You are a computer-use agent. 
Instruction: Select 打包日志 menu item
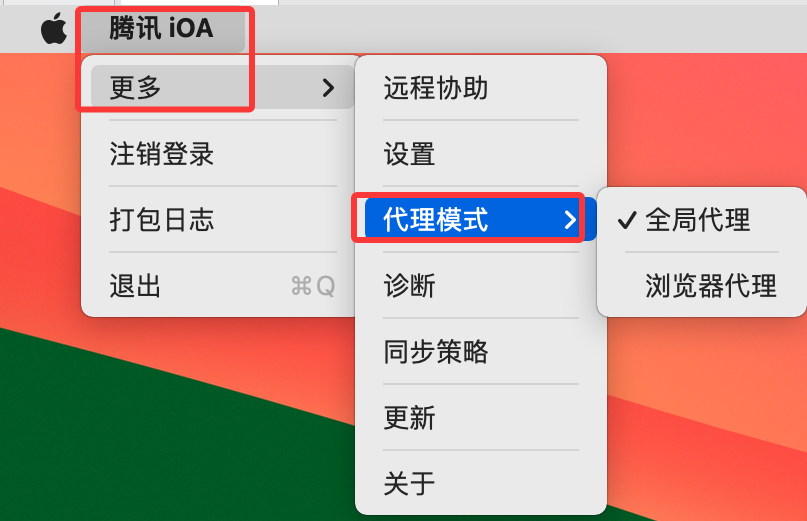[x=222, y=219]
